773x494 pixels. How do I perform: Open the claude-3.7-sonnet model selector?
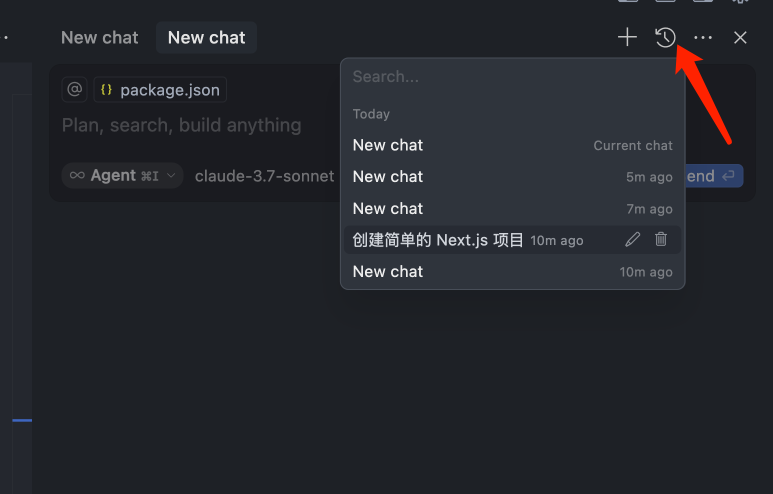click(x=264, y=176)
